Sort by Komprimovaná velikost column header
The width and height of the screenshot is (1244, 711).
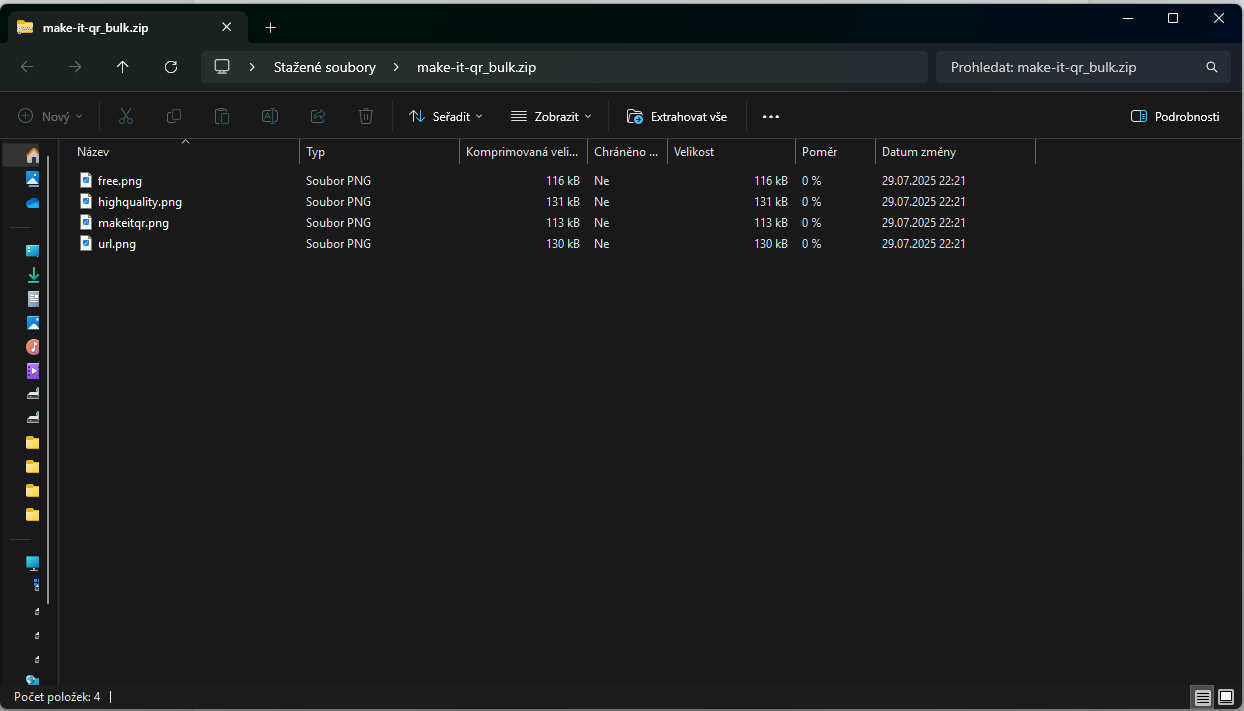tap(523, 152)
